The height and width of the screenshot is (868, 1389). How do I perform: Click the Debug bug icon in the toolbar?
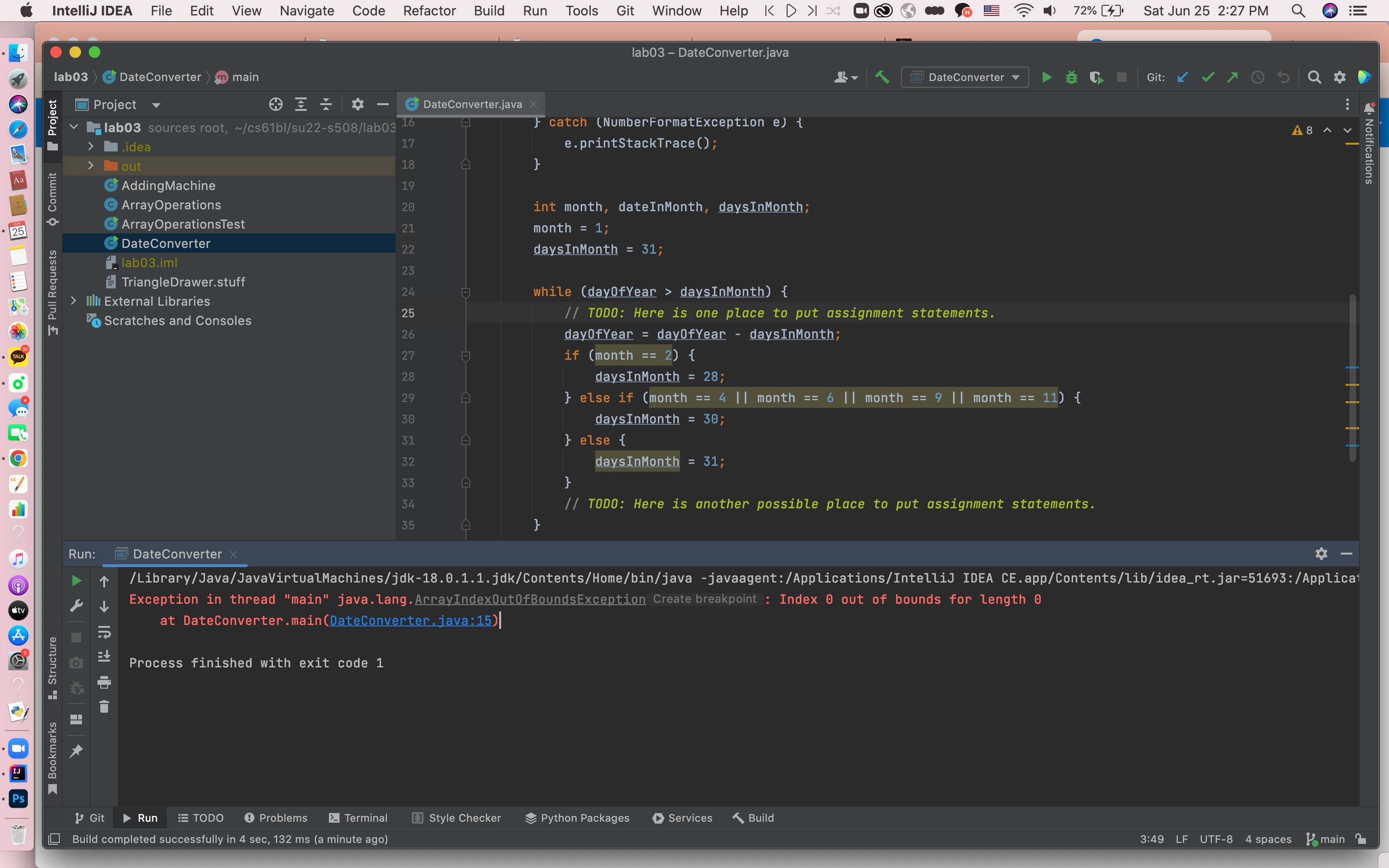pyautogui.click(x=1071, y=77)
